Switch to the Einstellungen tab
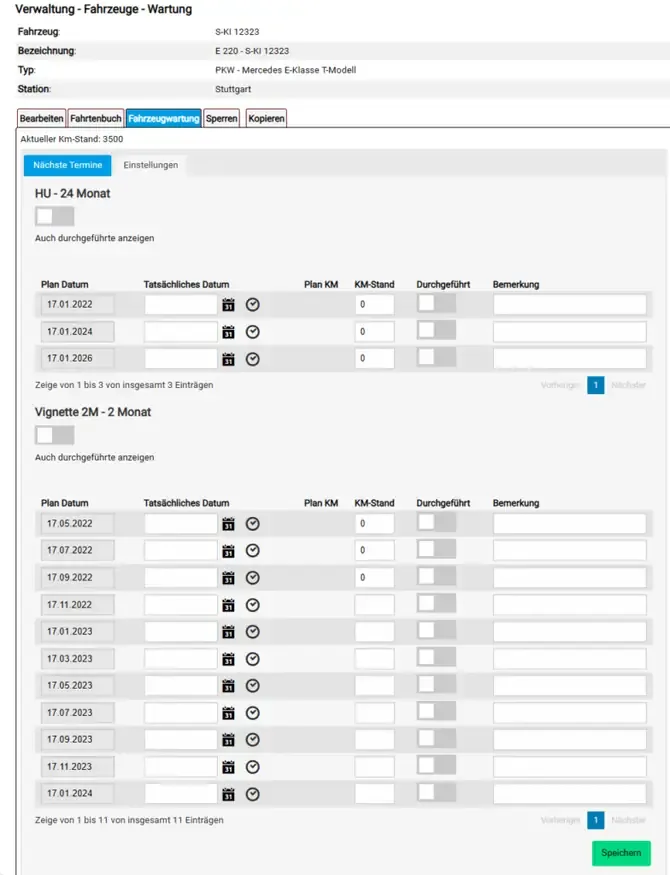The width and height of the screenshot is (670, 875). [x=151, y=165]
